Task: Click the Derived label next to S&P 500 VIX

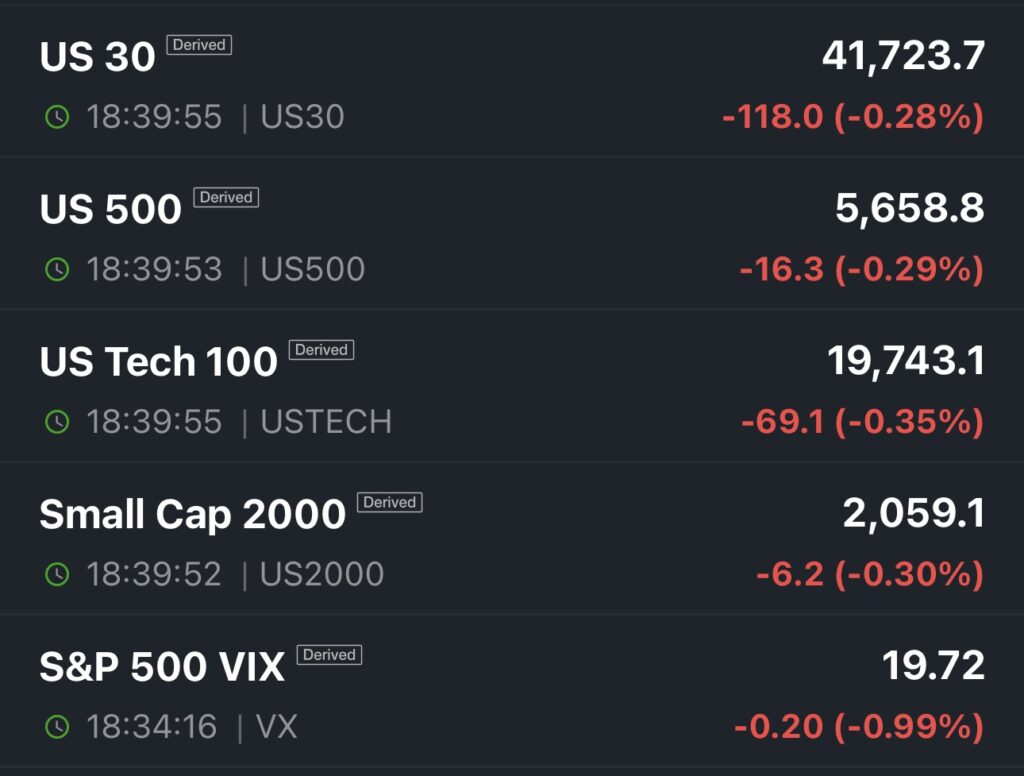Action: coord(329,655)
